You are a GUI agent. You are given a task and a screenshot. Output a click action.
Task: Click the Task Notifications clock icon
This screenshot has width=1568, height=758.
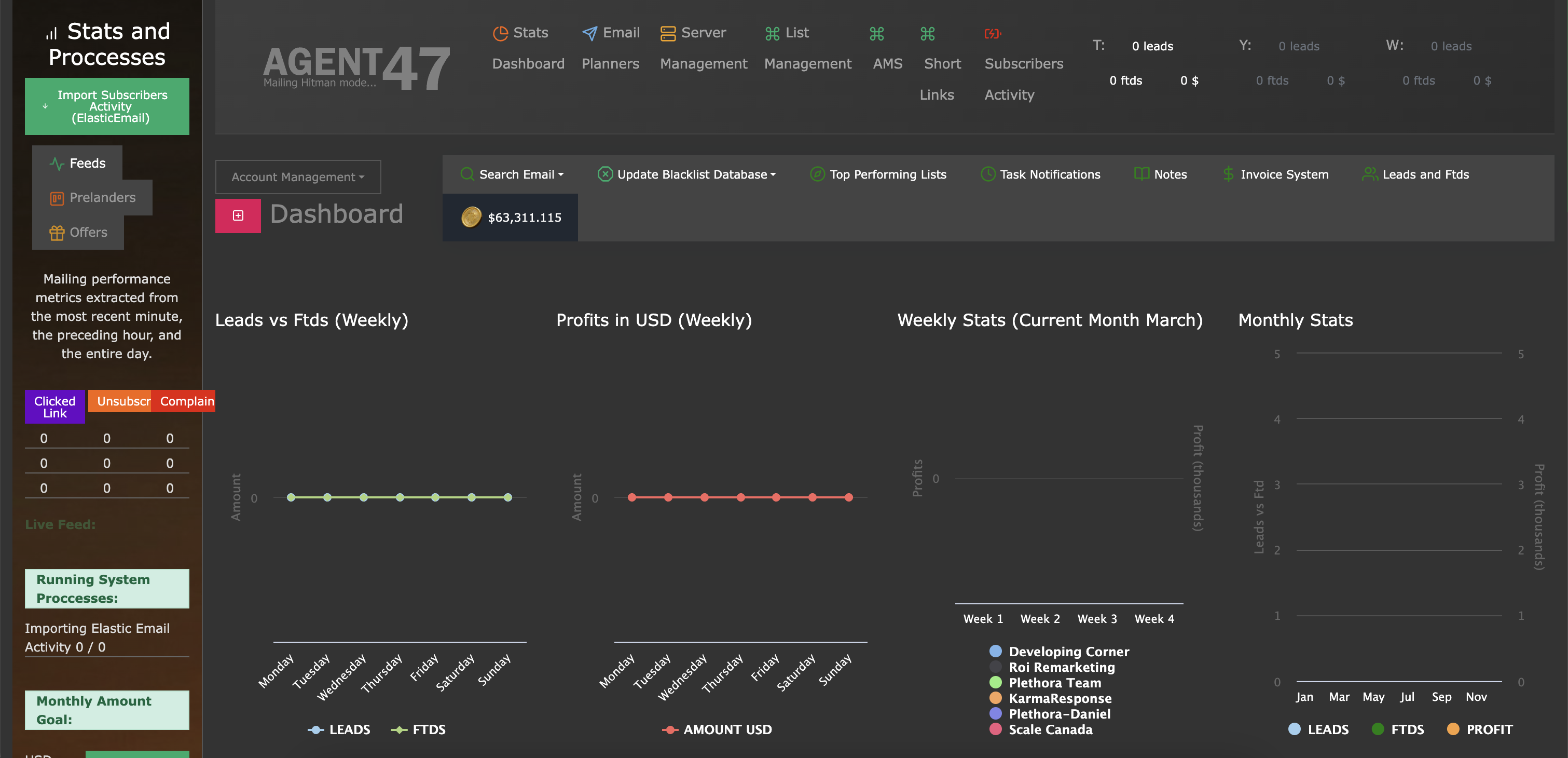pyautogui.click(x=987, y=175)
